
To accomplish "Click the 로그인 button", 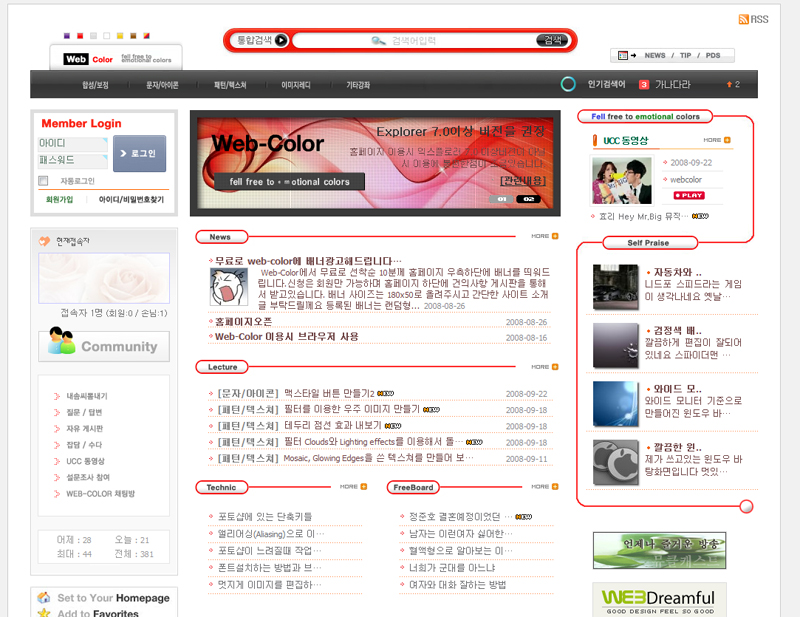I will pyautogui.click(x=139, y=153).
